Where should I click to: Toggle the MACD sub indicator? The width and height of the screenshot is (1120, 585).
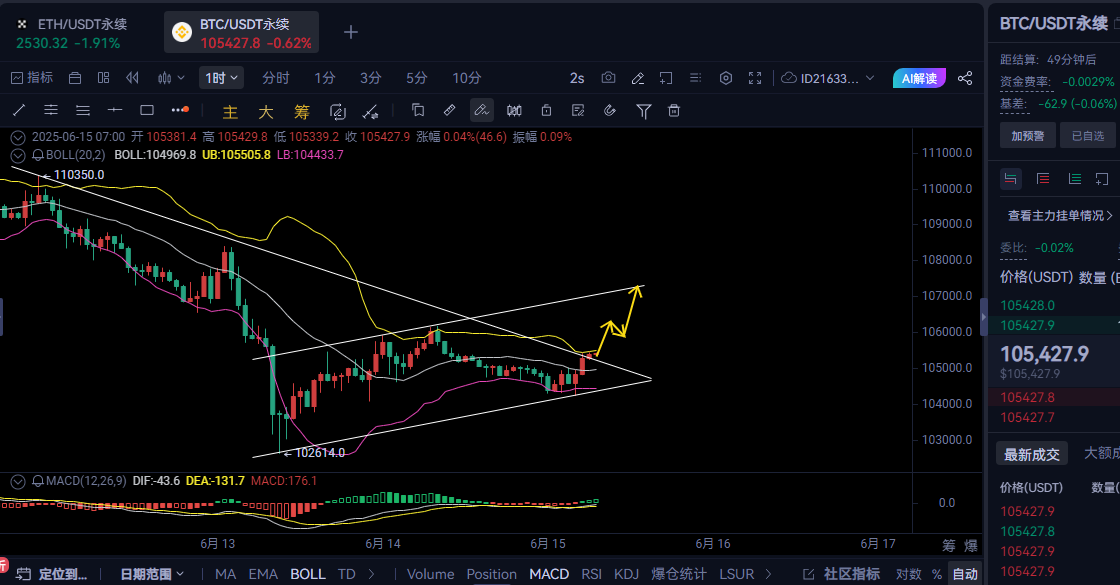tap(549, 574)
